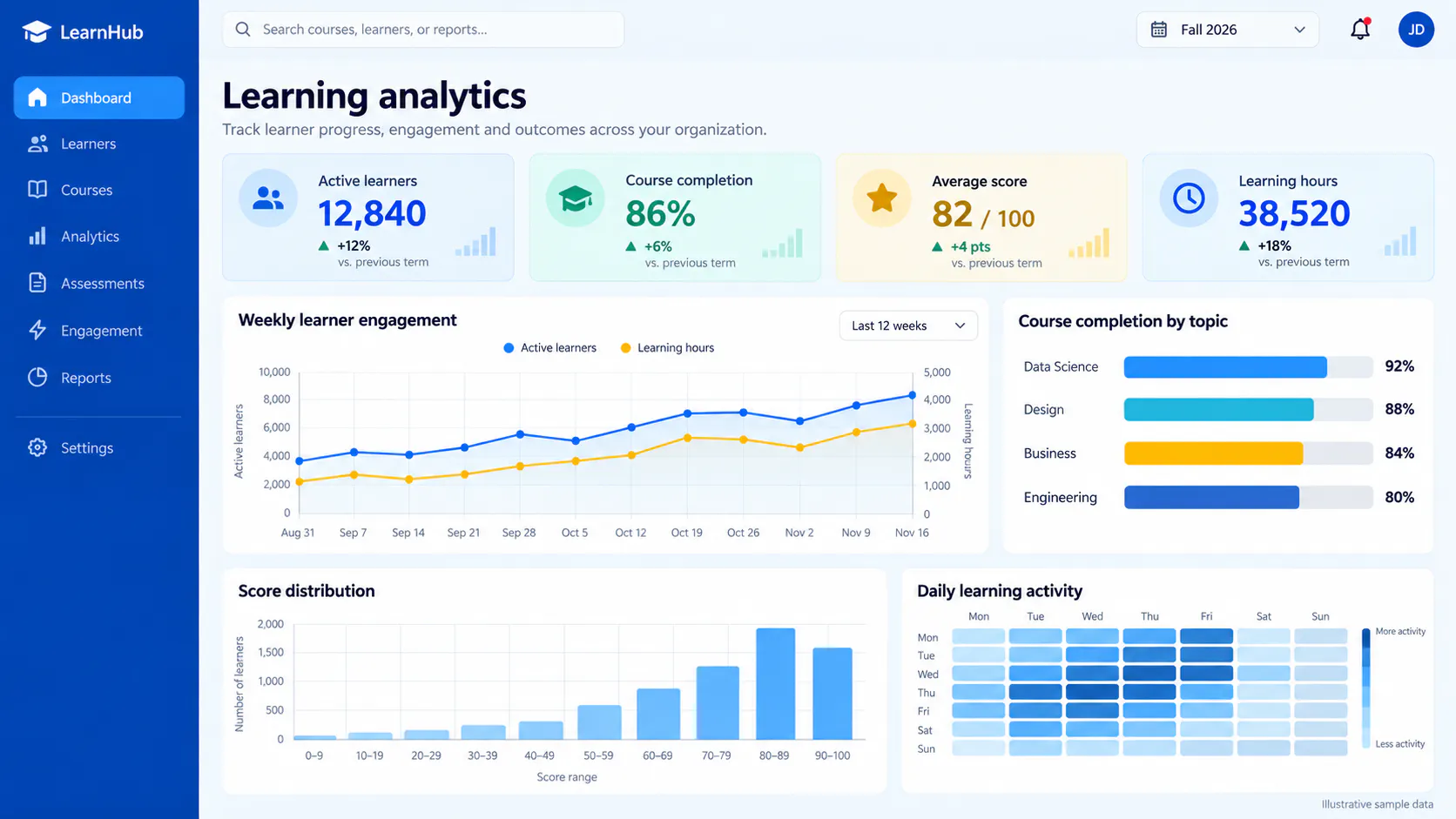Image resolution: width=1456 pixels, height=819 pixels.
Task: Click the Active learners 12,840 value
Action: [x=372, y=213]
